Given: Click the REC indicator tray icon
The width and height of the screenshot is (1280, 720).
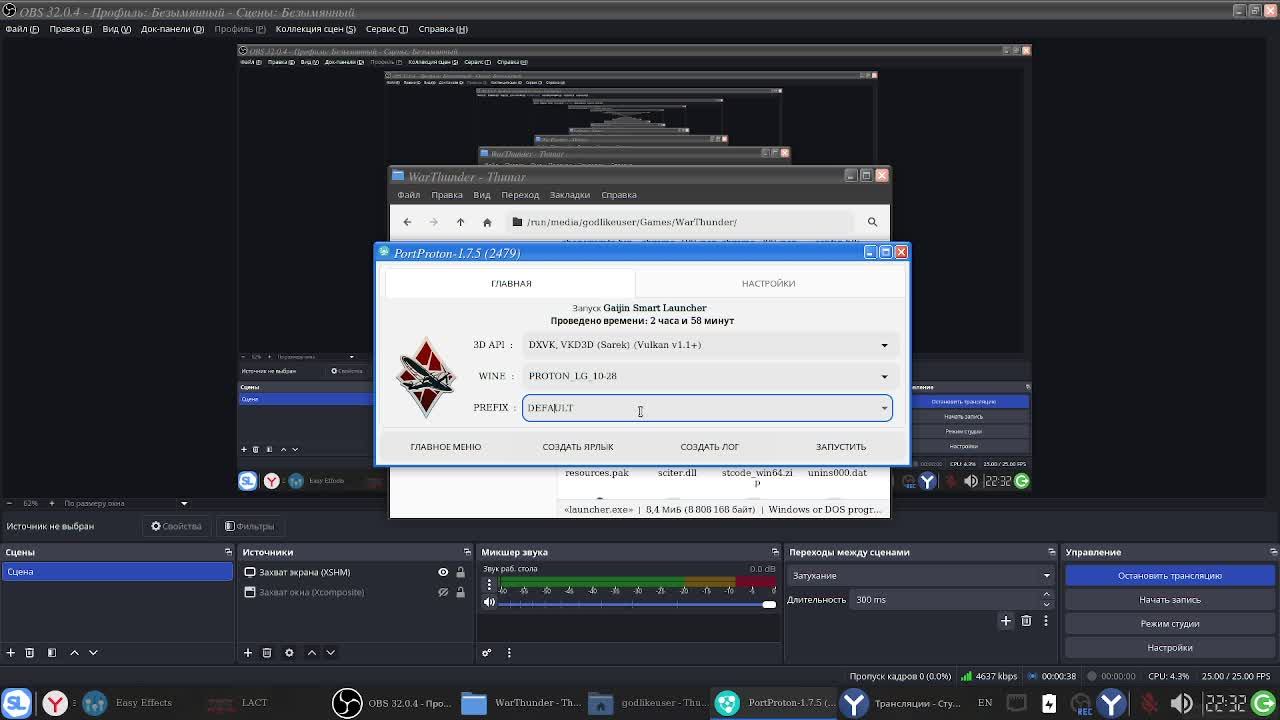Looking at the screenshot, I should coord(1081,703).
